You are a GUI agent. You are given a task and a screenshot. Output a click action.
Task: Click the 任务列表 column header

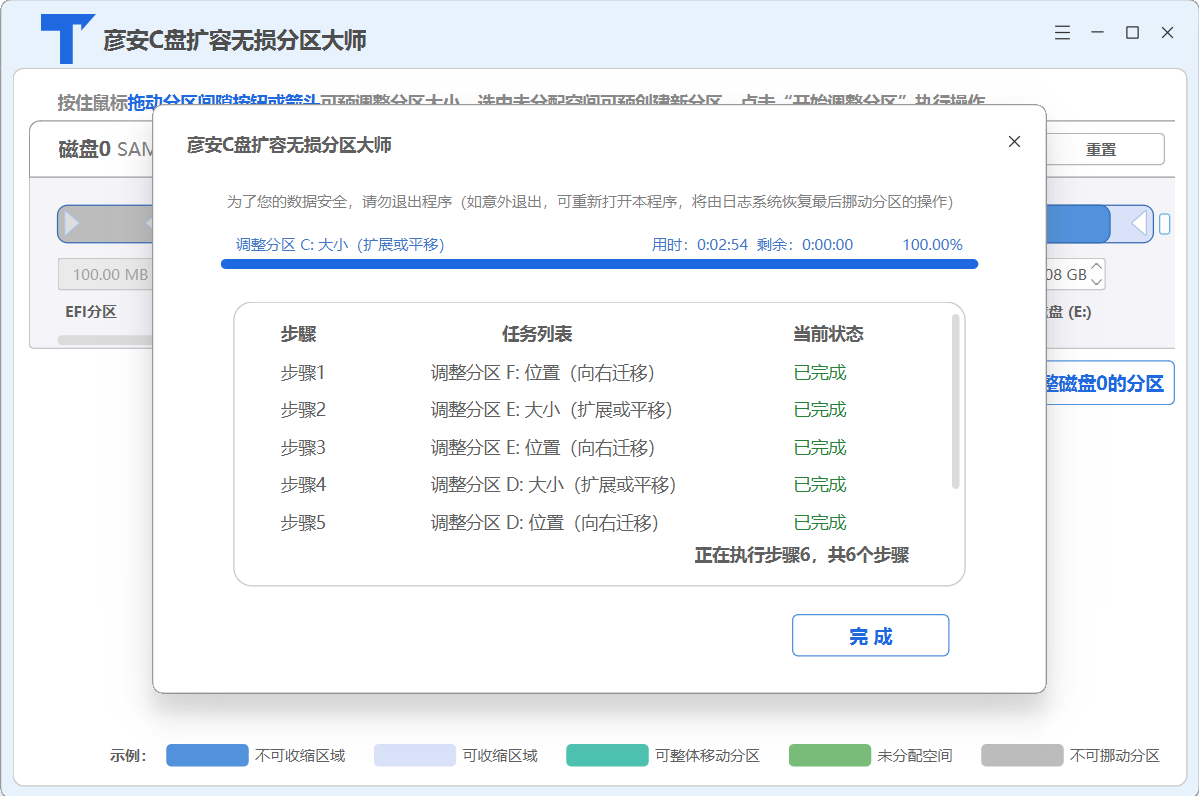[x=537, y=334]
